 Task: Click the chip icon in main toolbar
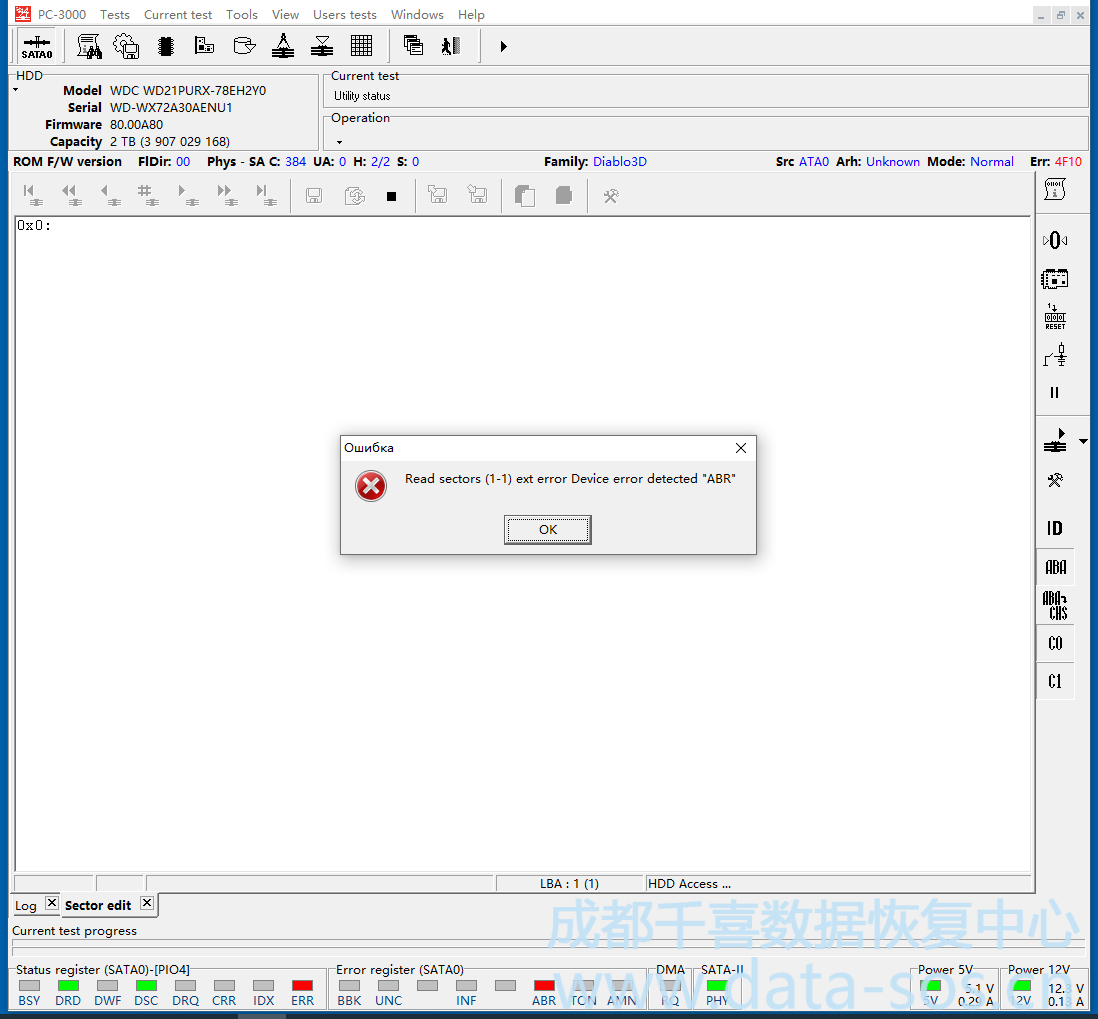coord(166,46)
